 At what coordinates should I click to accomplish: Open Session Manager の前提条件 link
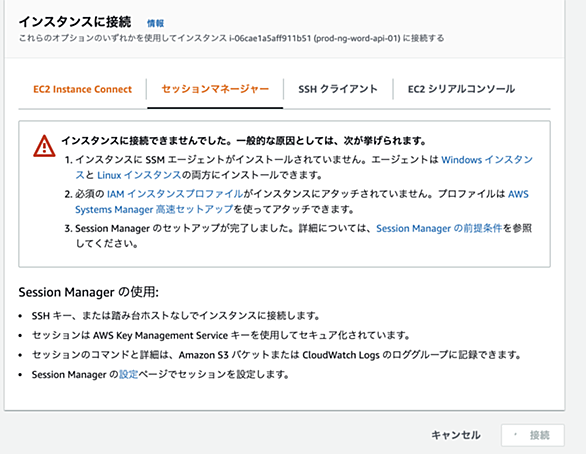(439, 229)
